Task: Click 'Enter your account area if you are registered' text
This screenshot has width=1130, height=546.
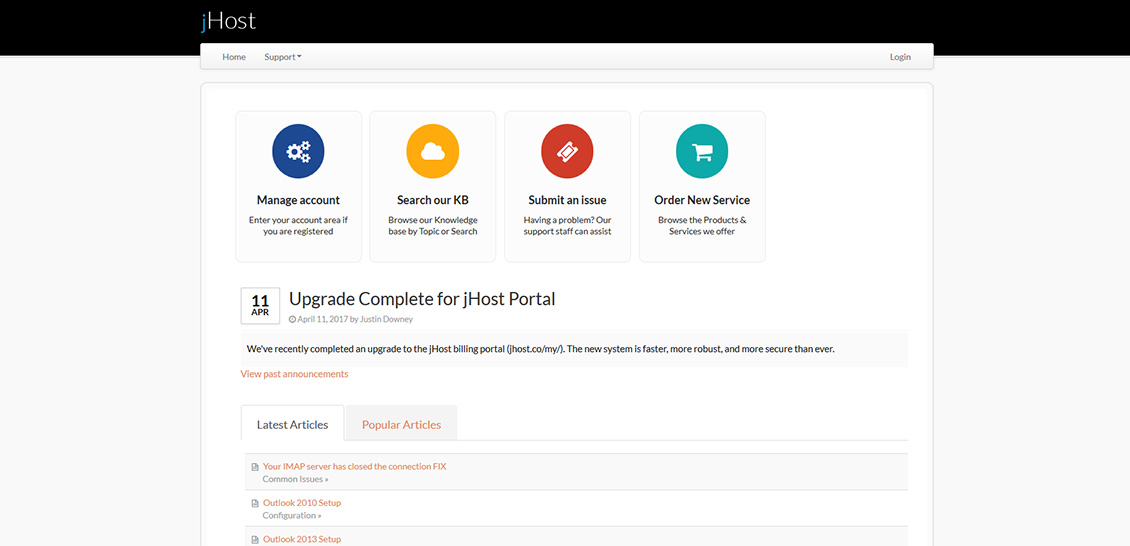Action: click(x=298, y=225)
